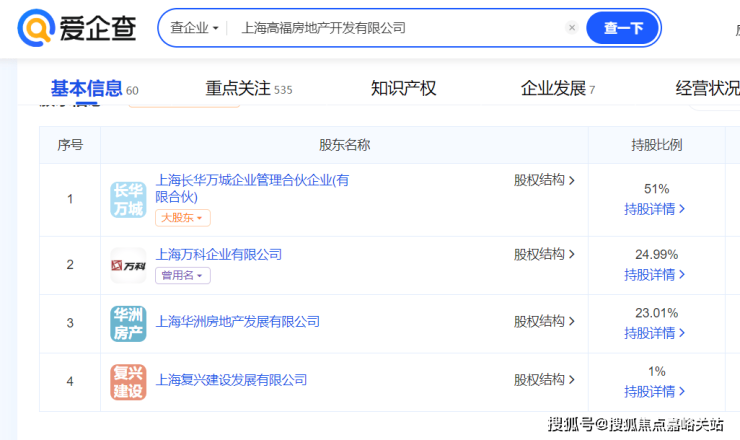The image size is (740, 440).
Task: Click the 持股比例 column header
Action: pos(656,145)
